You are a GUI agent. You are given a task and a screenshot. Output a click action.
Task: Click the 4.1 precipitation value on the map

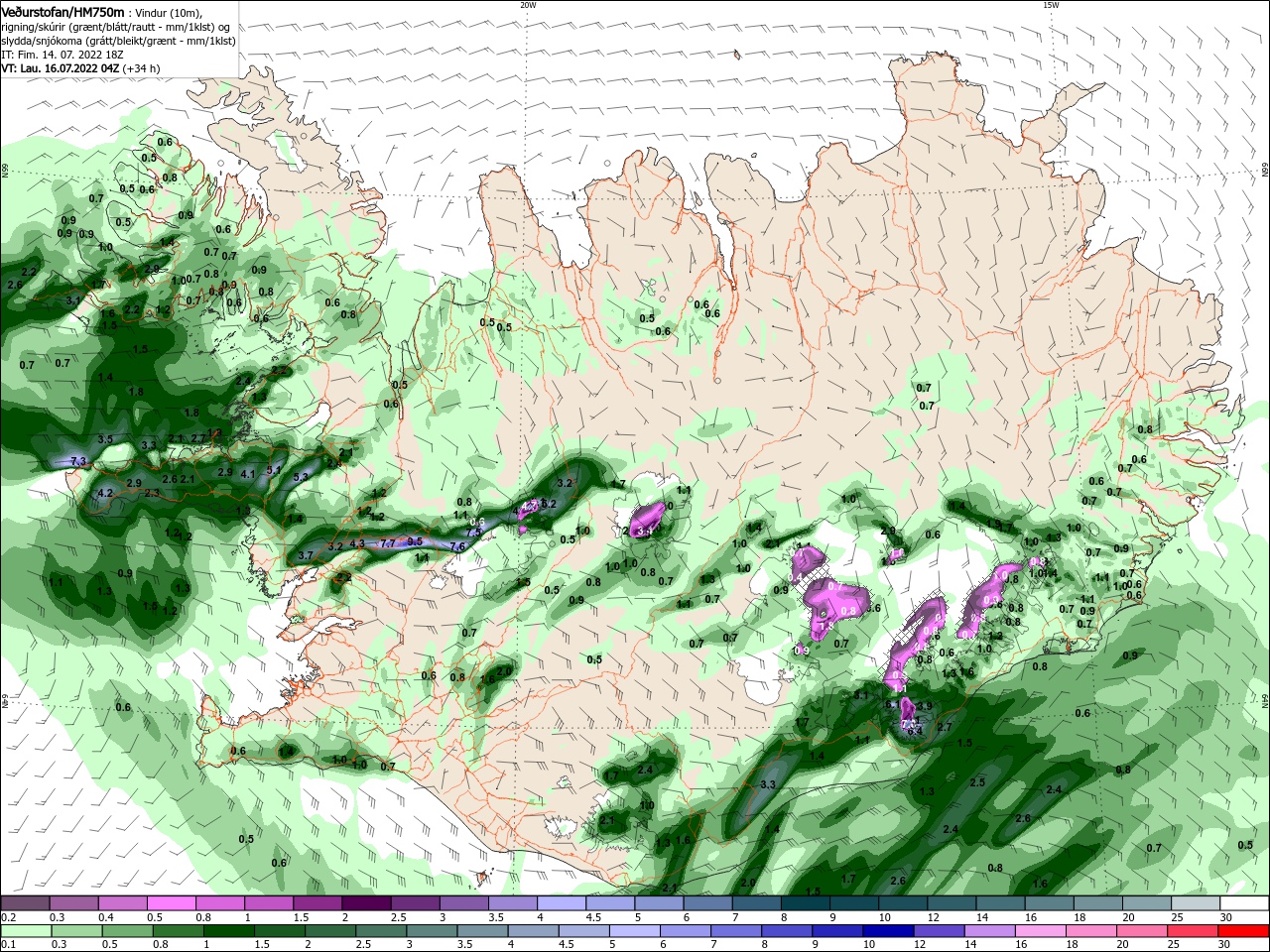[x=248, y=474]
